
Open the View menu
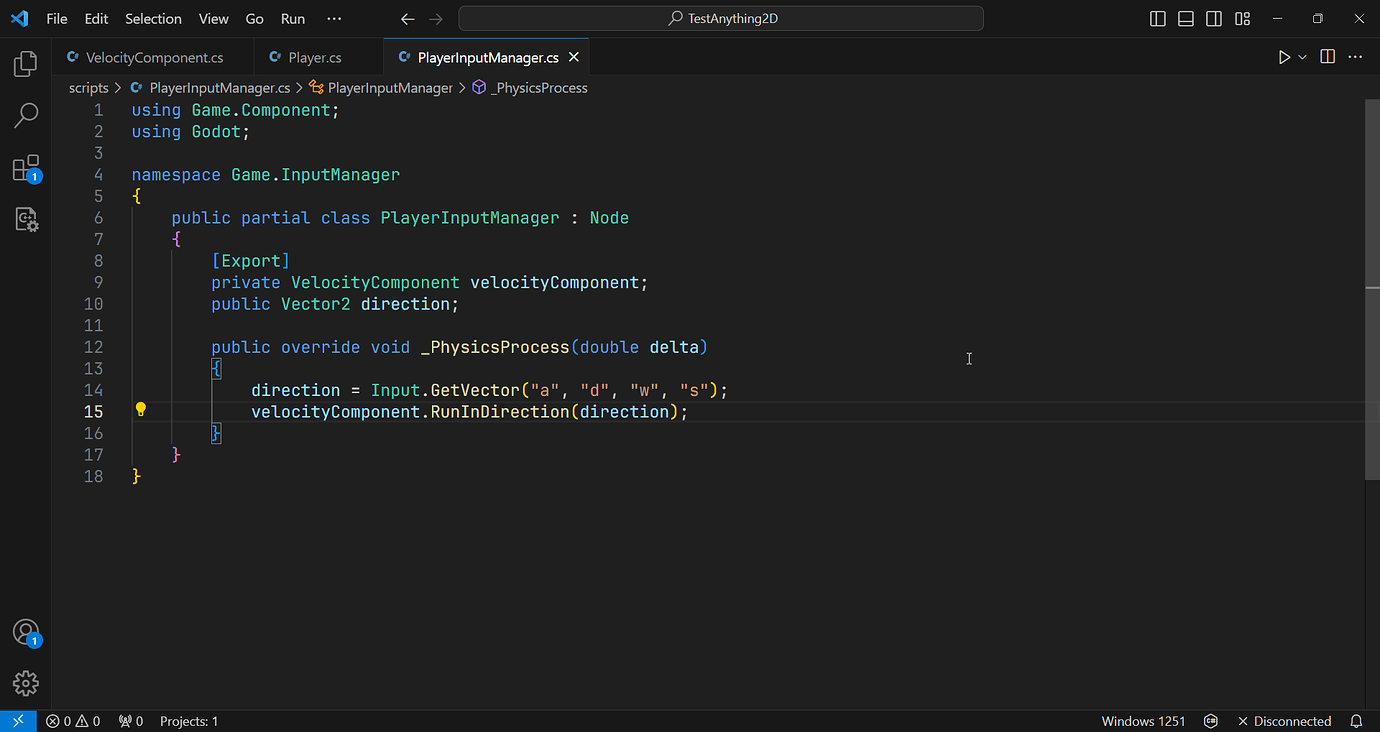(x=214, y=19)
